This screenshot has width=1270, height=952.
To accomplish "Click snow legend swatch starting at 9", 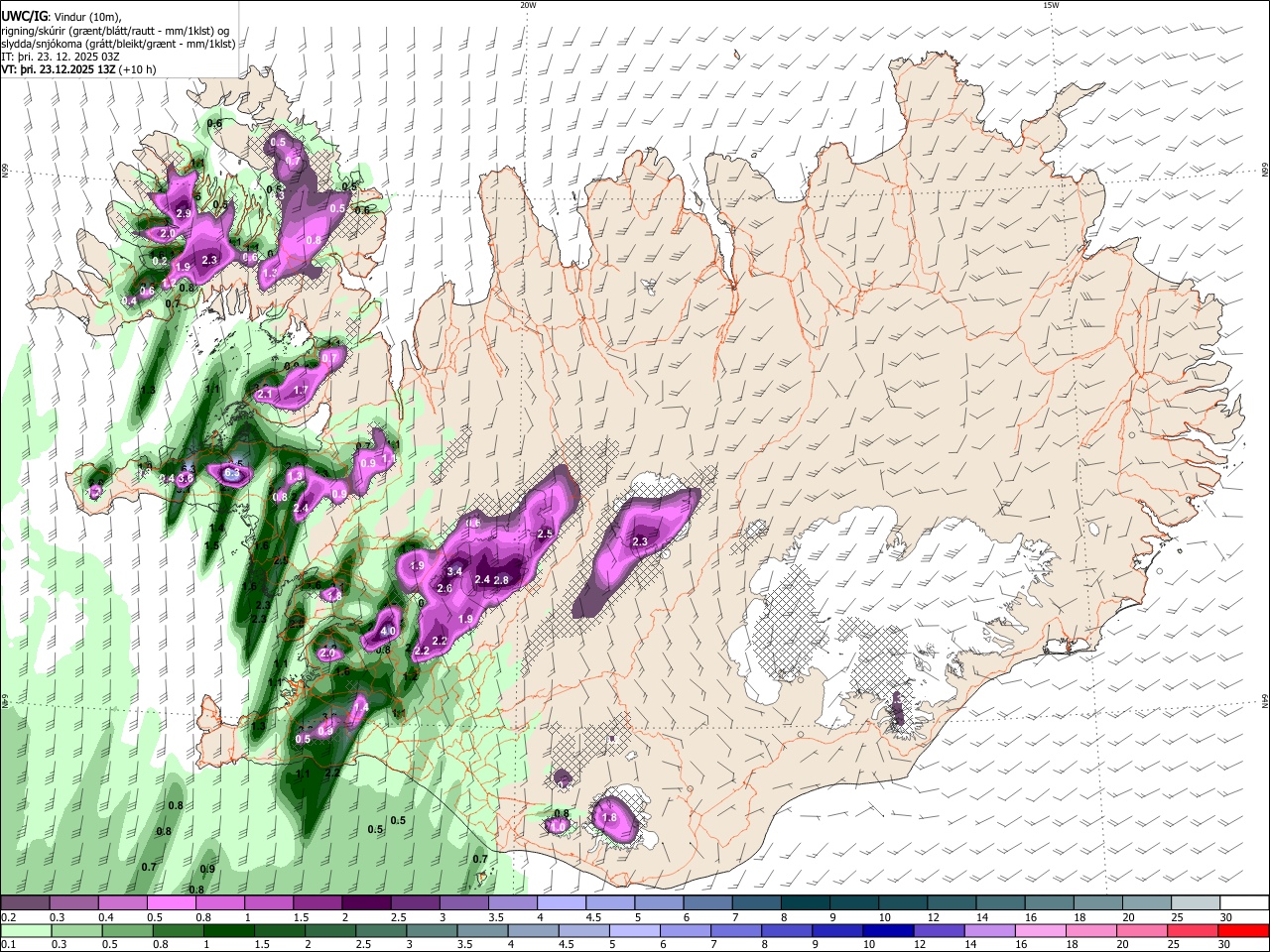I will (x=854, y=903).
